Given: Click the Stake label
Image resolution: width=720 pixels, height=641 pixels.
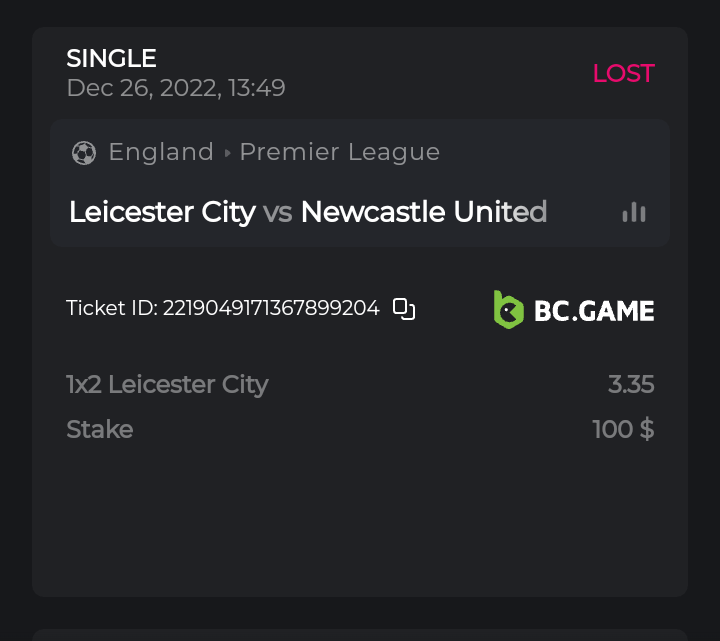Looking at the screenshot, I should click(x=99, y=429).
